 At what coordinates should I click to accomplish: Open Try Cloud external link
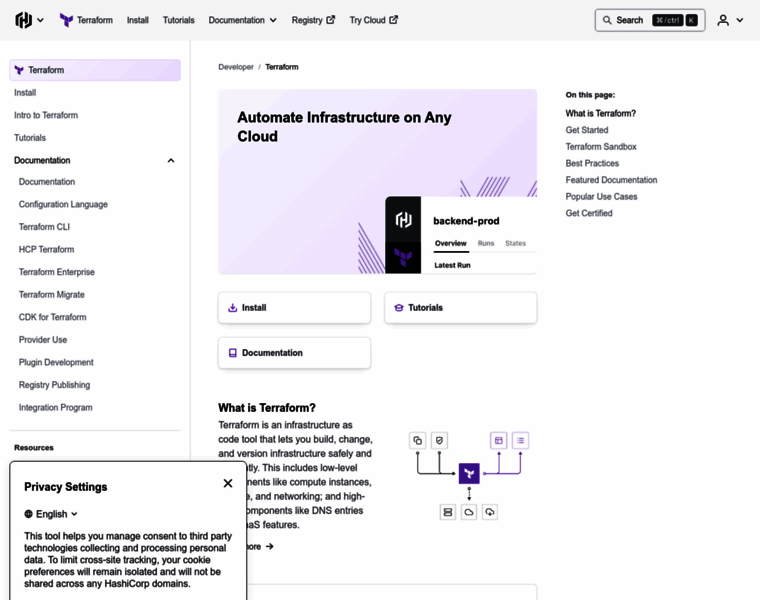click(373, 20)
